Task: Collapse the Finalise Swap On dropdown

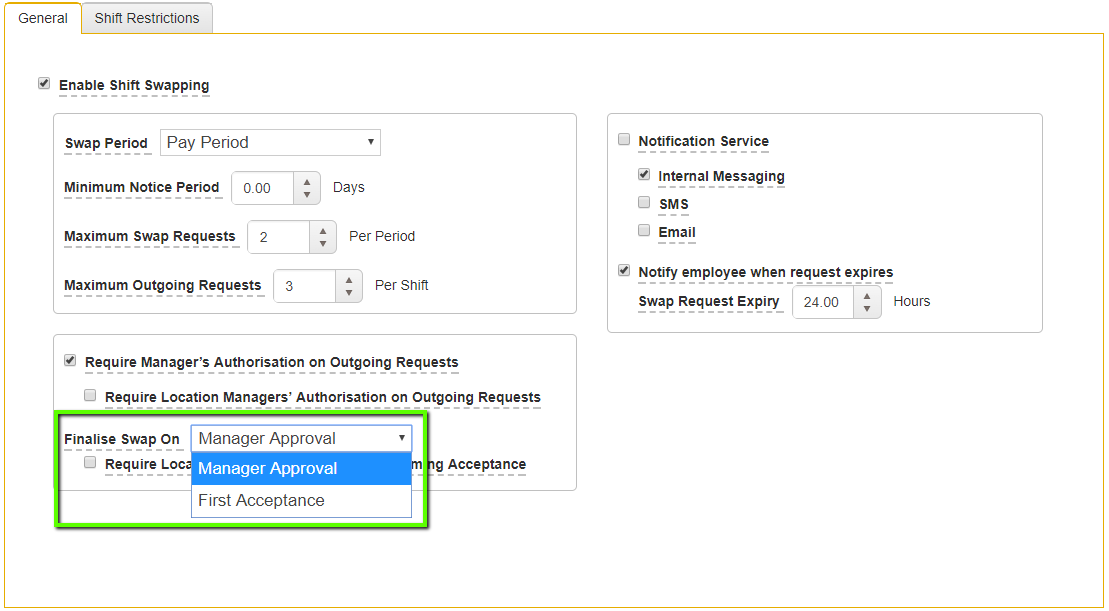Action: (x=301, y=438)
